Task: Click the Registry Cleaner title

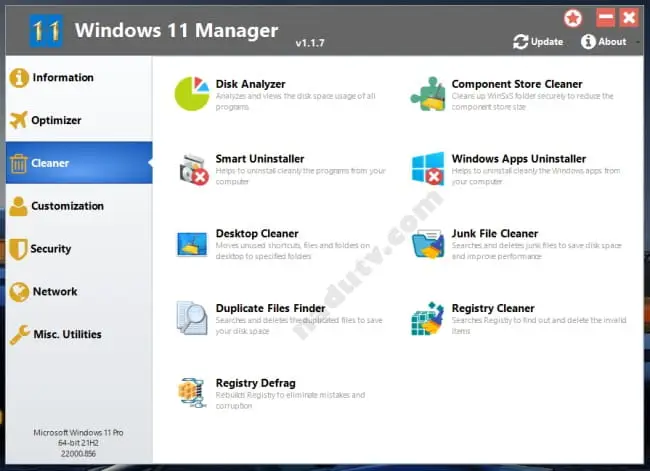Action: click(x=493, y=308)
